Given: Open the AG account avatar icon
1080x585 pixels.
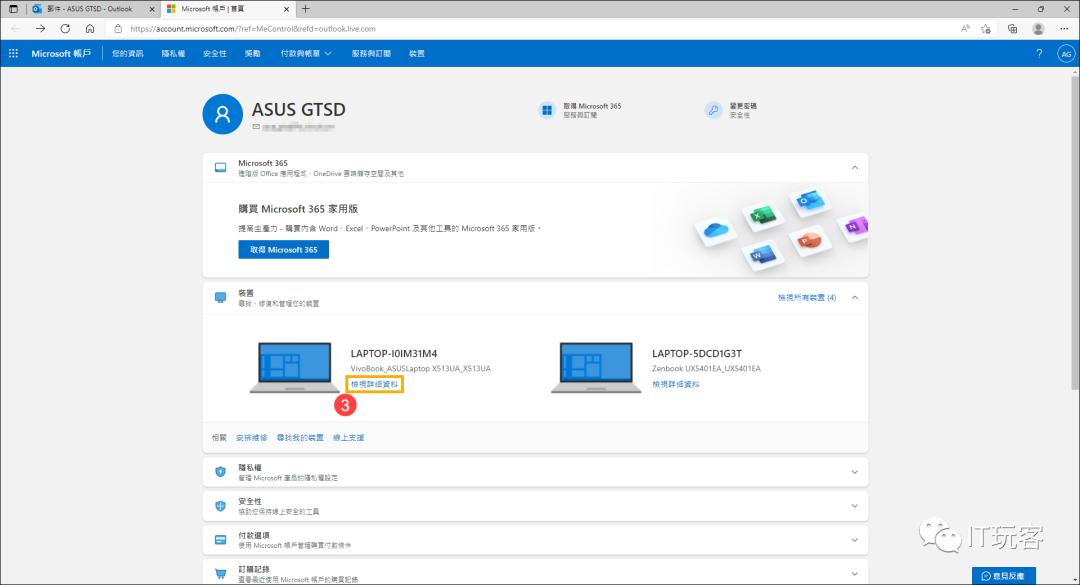Looking at the screenshot, I should coord(1066,53).
